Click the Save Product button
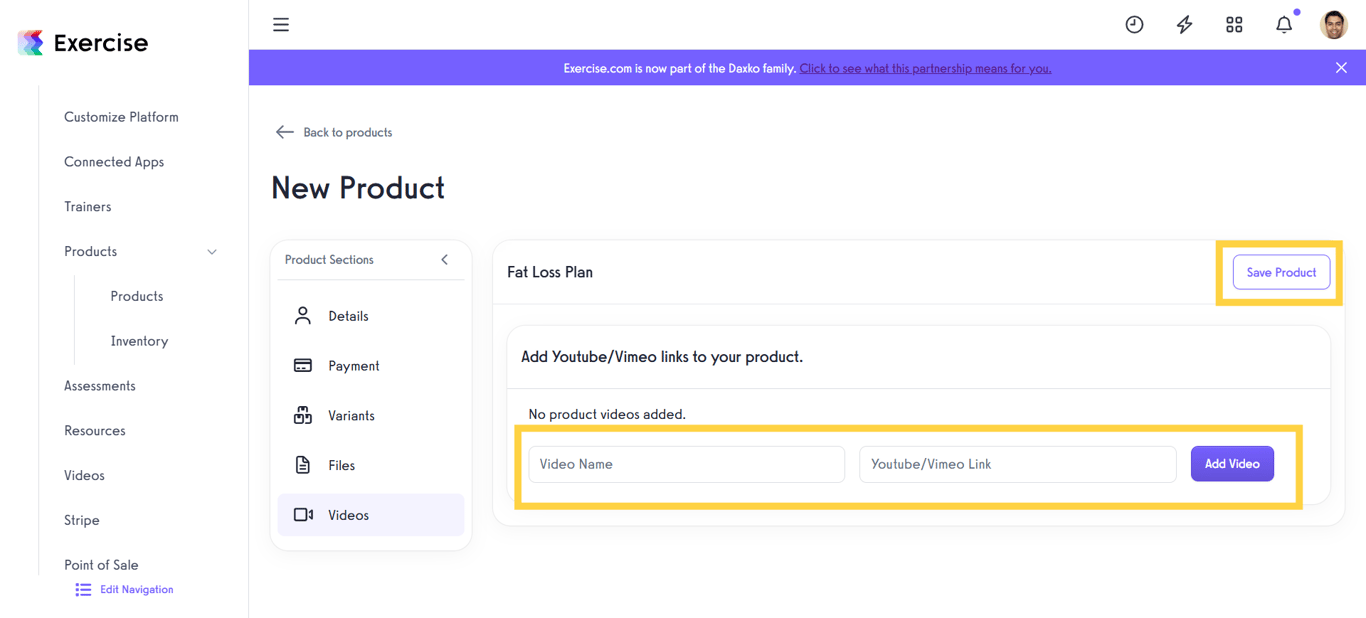Image resolution: width=1366 pixels, height=618 pixels. click(1281, 271)
